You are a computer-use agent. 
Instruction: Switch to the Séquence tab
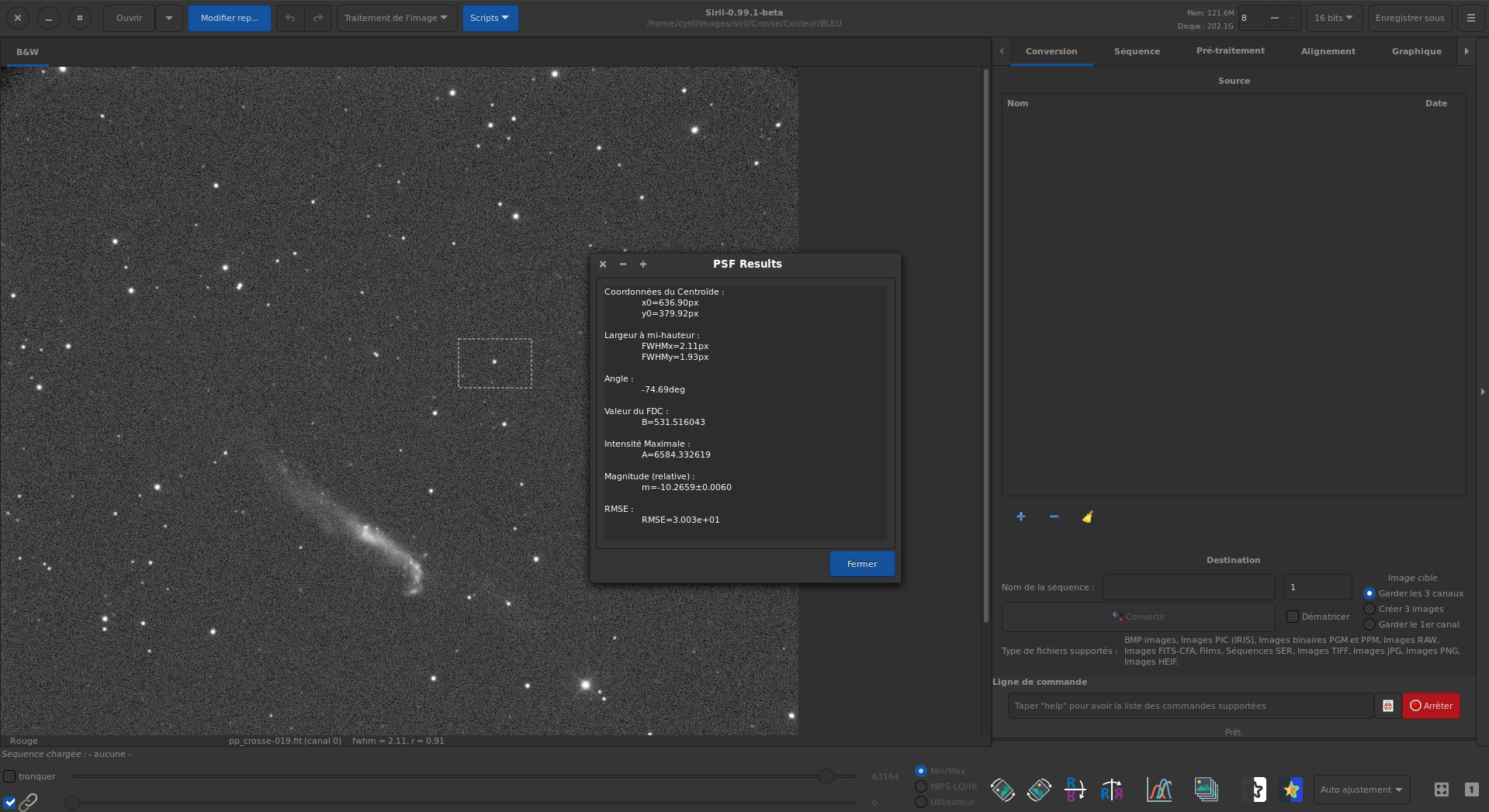[x=1137, y=51]
